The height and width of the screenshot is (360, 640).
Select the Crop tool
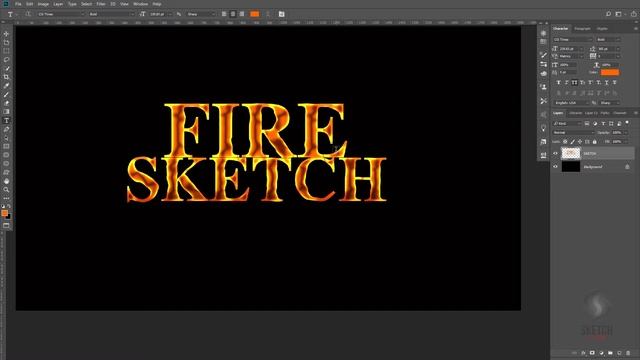click(6, 77)
